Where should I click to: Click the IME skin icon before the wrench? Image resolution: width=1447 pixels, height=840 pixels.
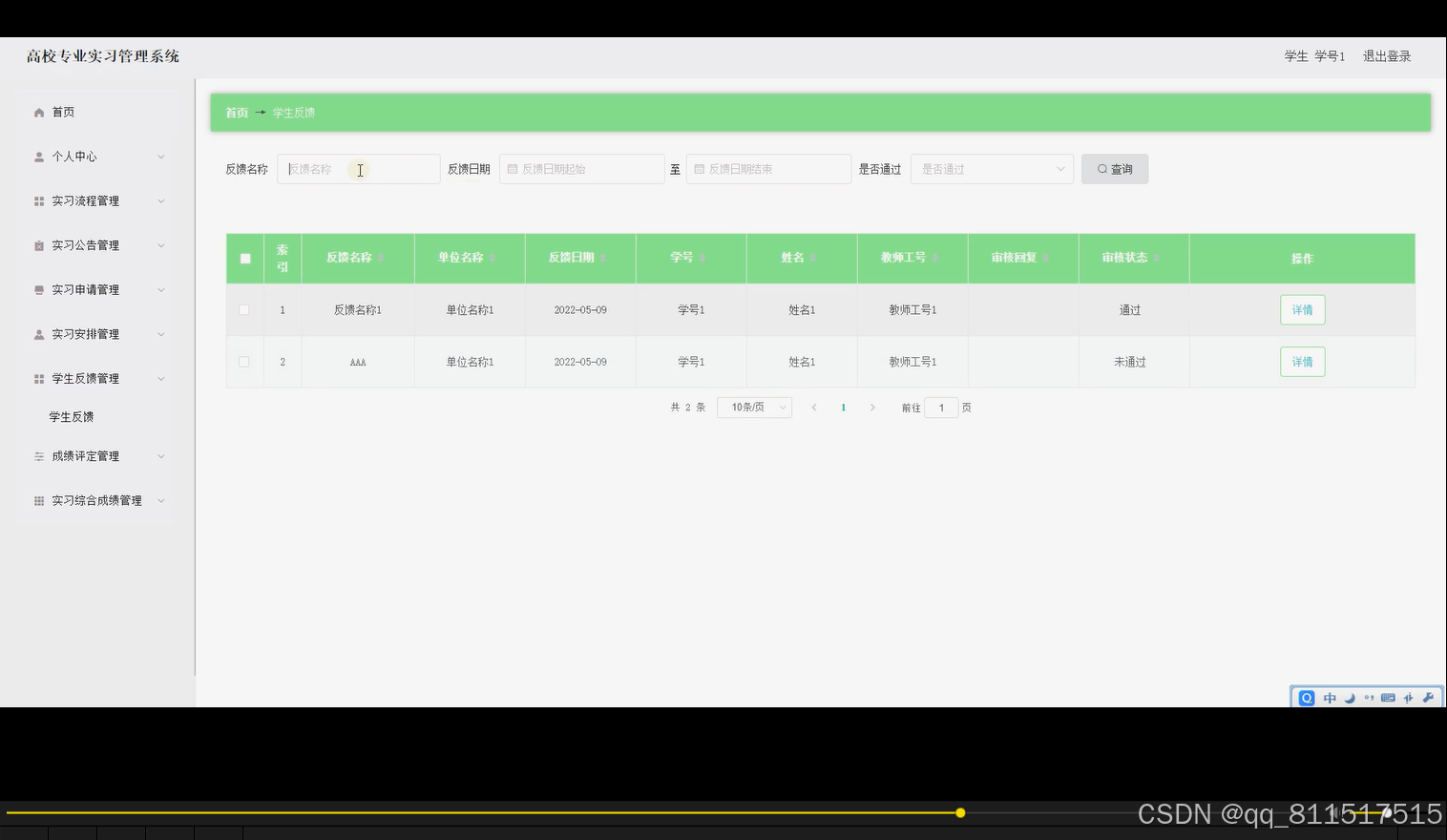tap(1408, 698)
